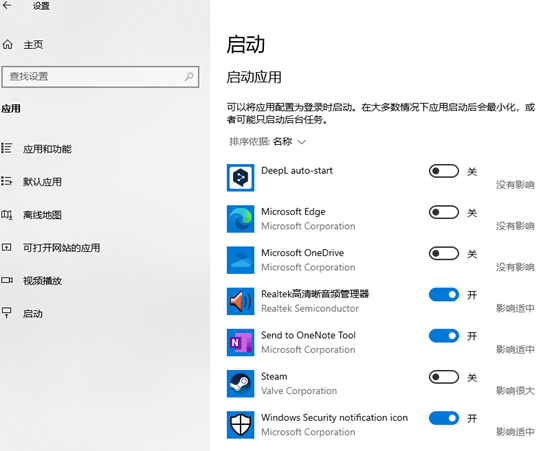
Task: Open the 排序依据 名称 sort dropdown
Action: (267, 142)
